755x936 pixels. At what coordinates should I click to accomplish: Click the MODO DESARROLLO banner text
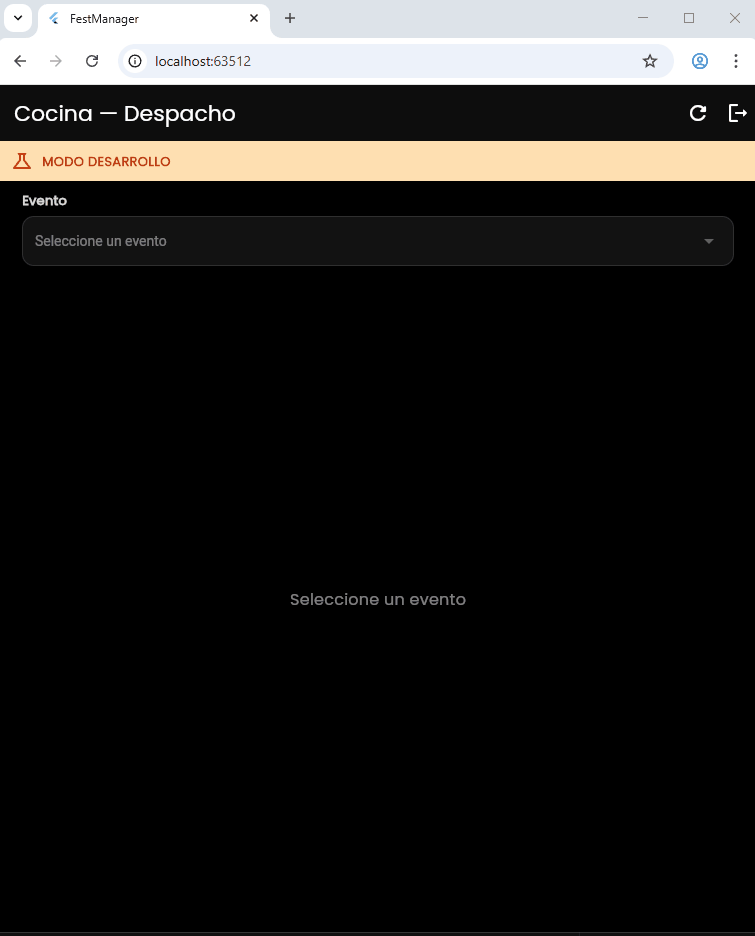pyautogui.click(x=106, y=162)
